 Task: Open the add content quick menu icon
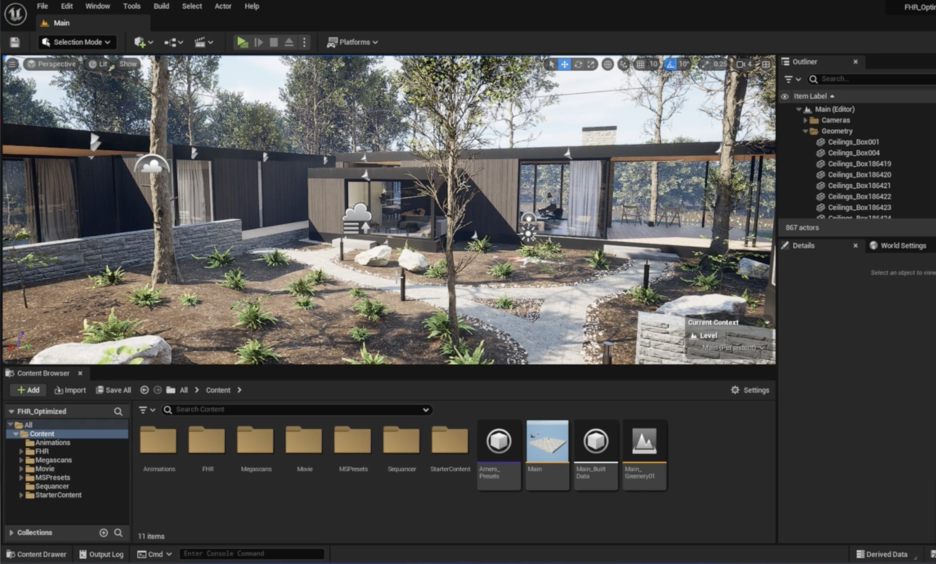(x=143, y=42)
